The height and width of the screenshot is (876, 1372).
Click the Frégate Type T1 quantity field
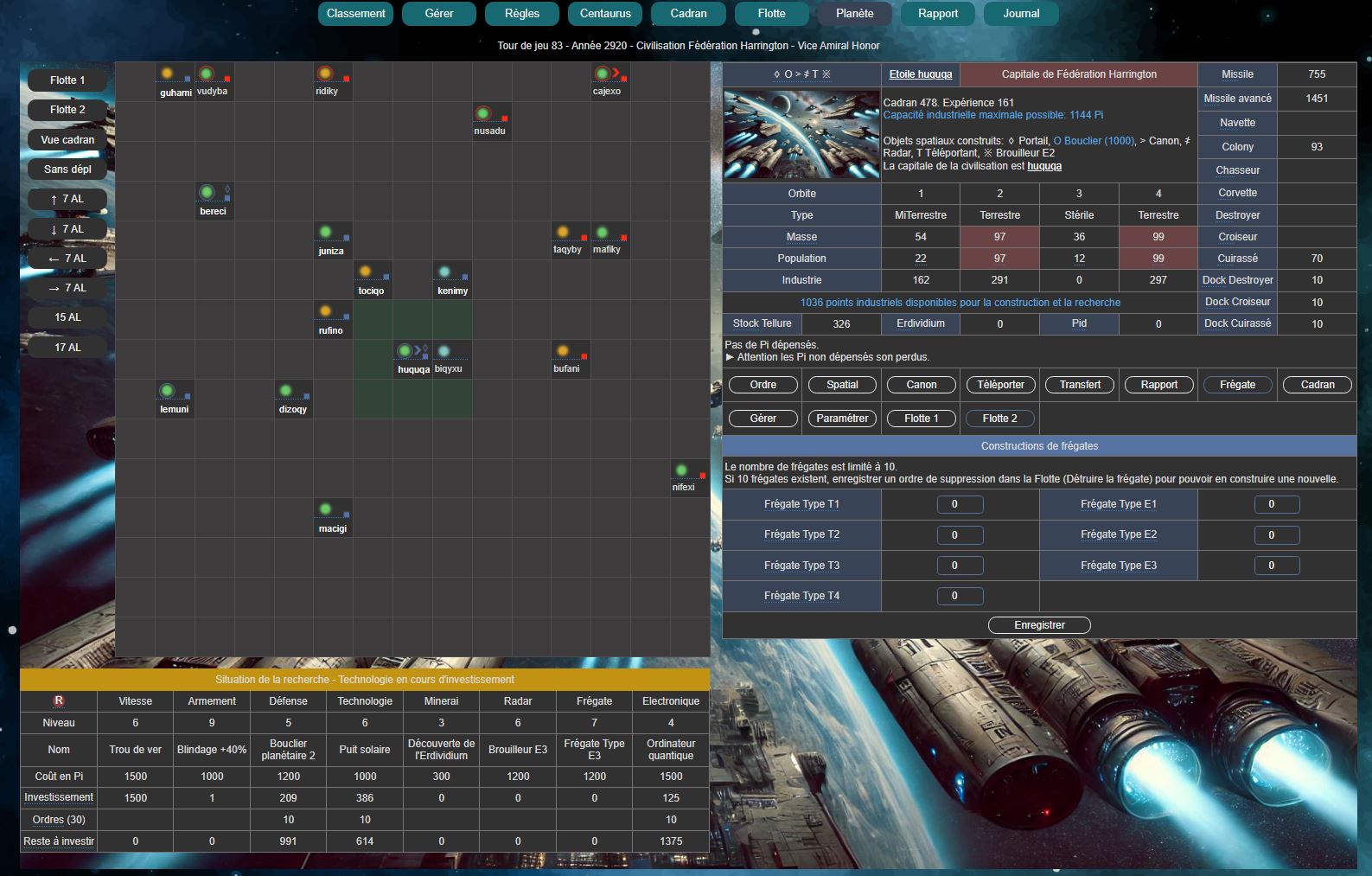click(960, 504)
